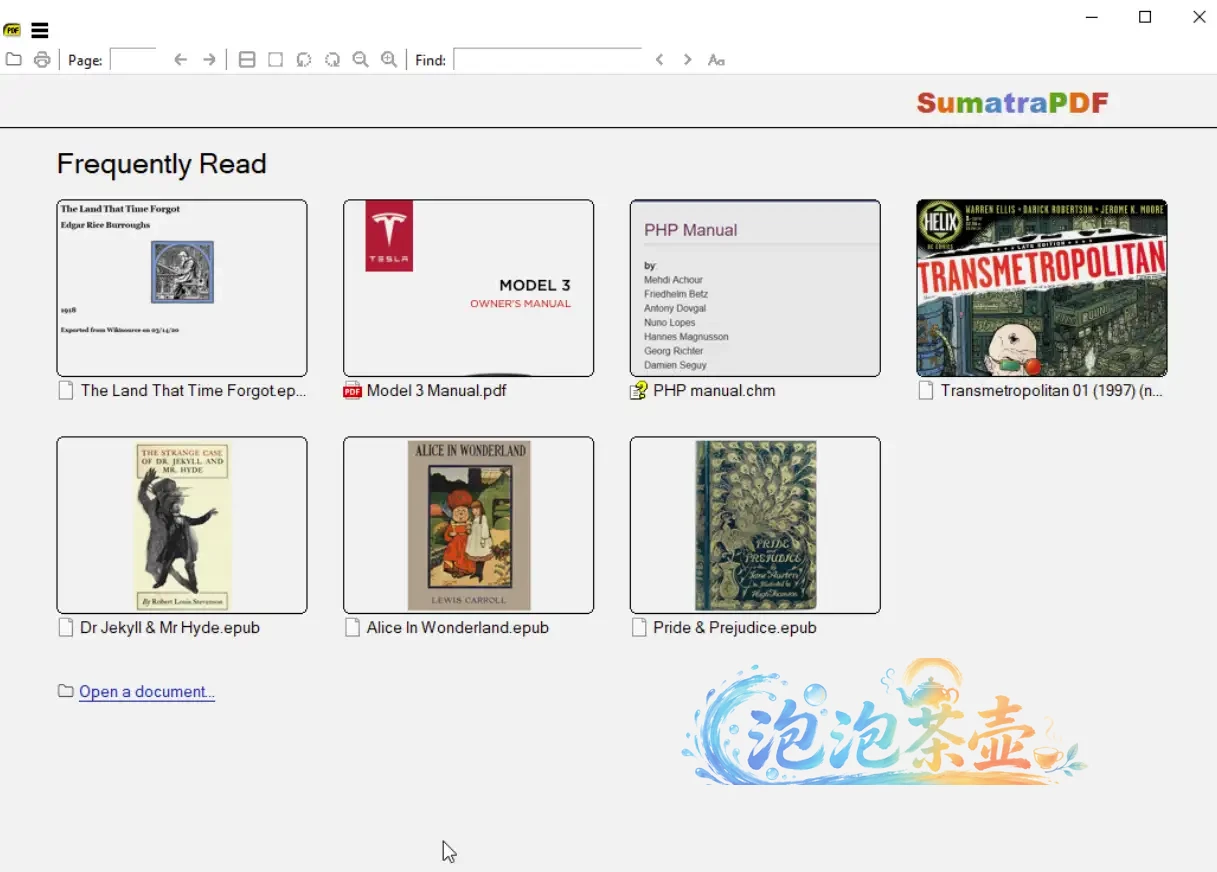Open the Transmetropolitan comic thumbnail
Viewport: 1217px width, 872px height.
pos(1042,288)
